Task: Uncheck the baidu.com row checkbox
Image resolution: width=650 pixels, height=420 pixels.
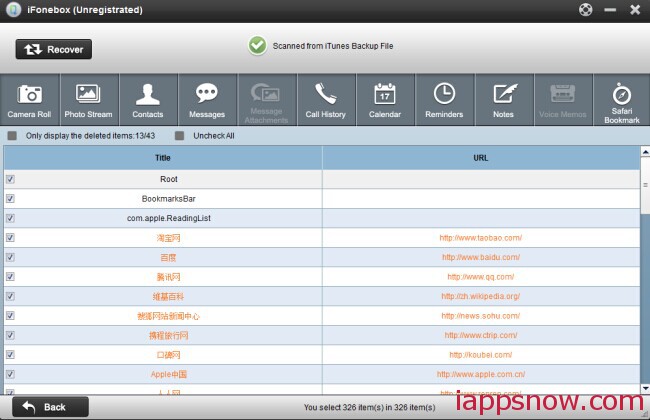Action: (x=10, y=257)
